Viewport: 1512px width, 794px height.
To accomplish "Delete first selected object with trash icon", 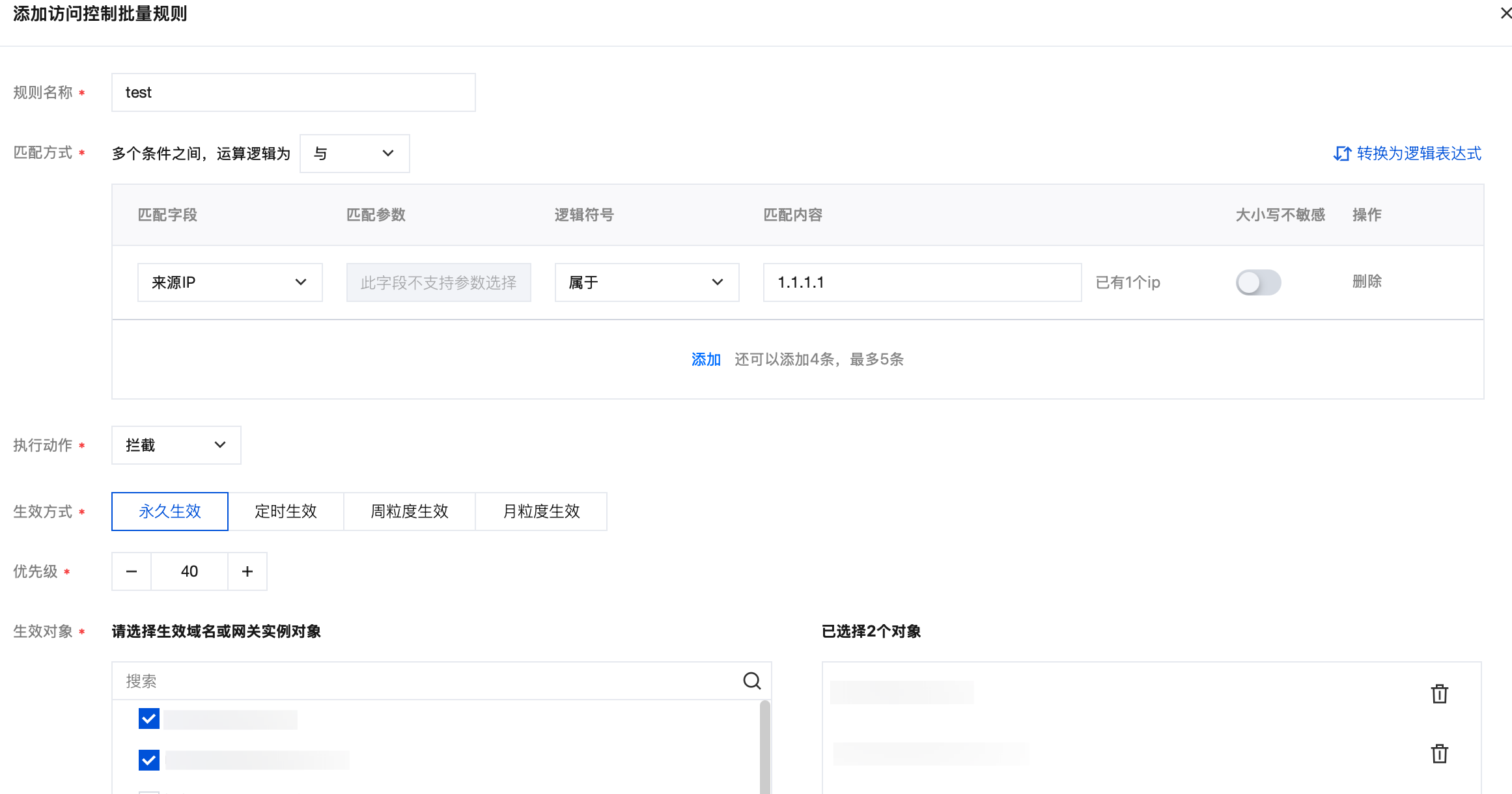I will pyautogui.click(x=1439, y=694).
